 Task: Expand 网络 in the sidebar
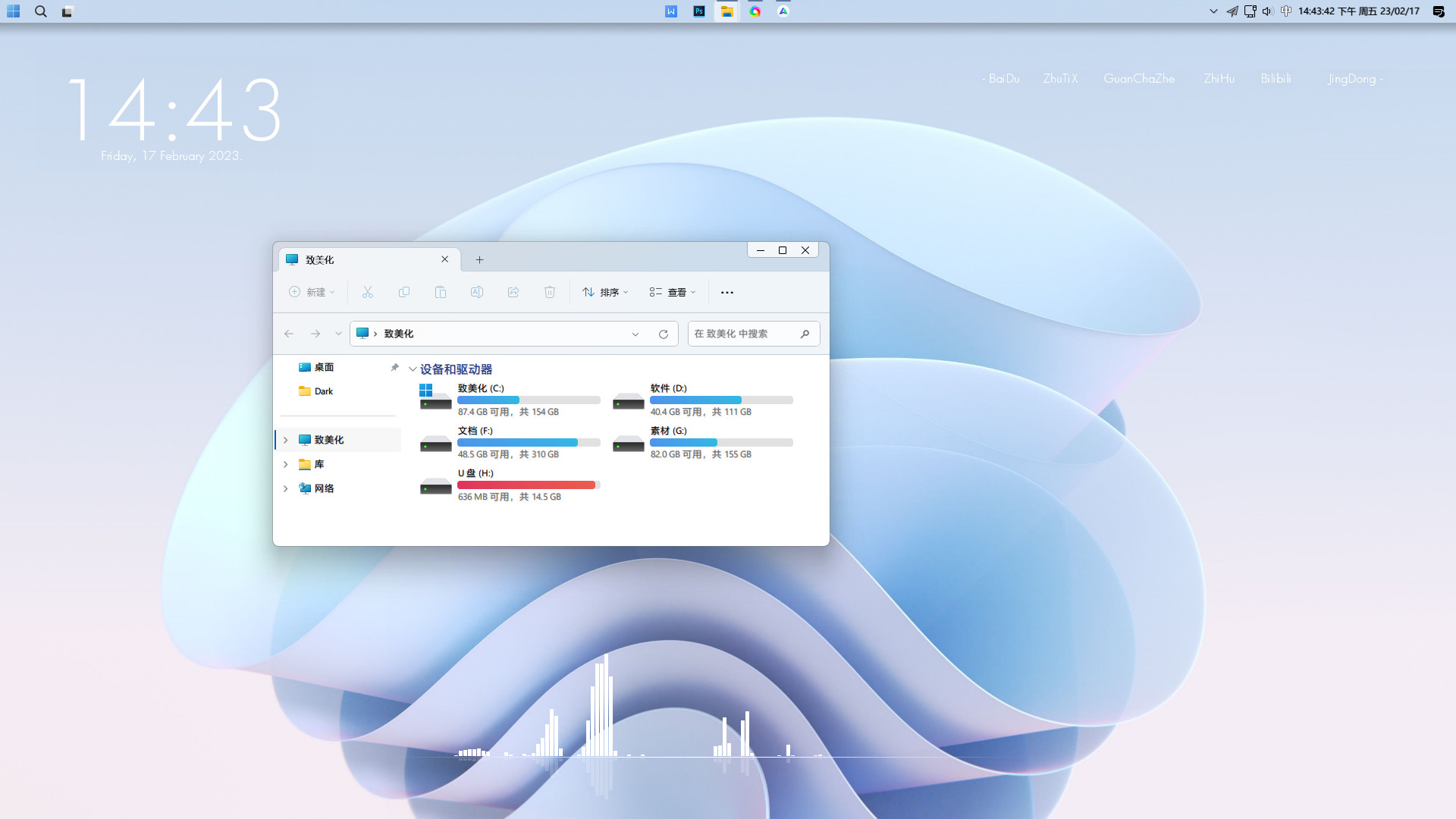[x=285, y=488]
